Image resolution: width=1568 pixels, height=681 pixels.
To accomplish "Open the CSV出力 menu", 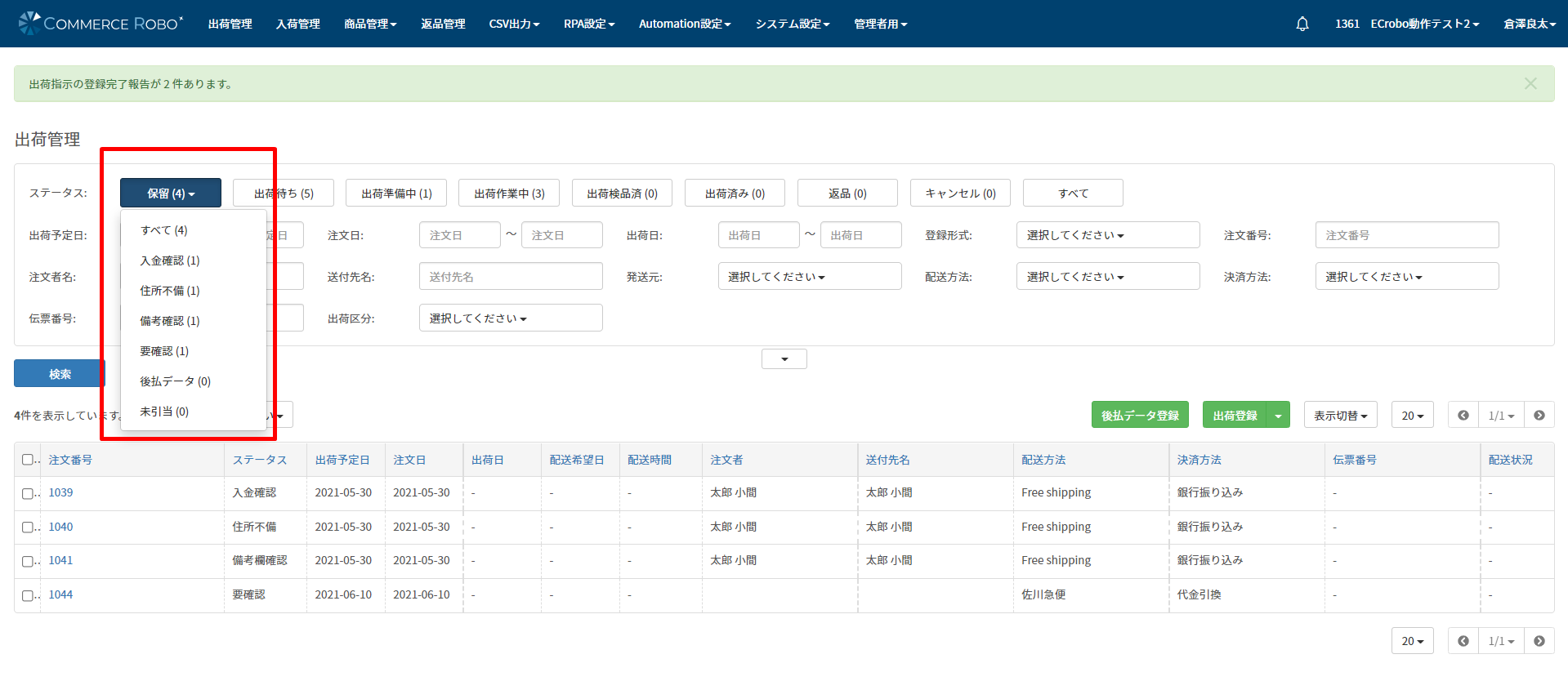I will pyautogui.click(x=514, y=24).
